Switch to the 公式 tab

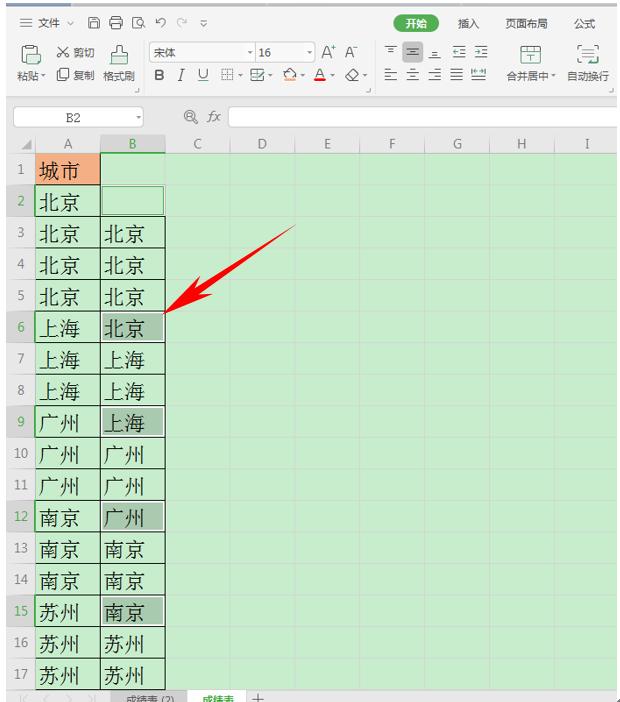pos(585,23)
